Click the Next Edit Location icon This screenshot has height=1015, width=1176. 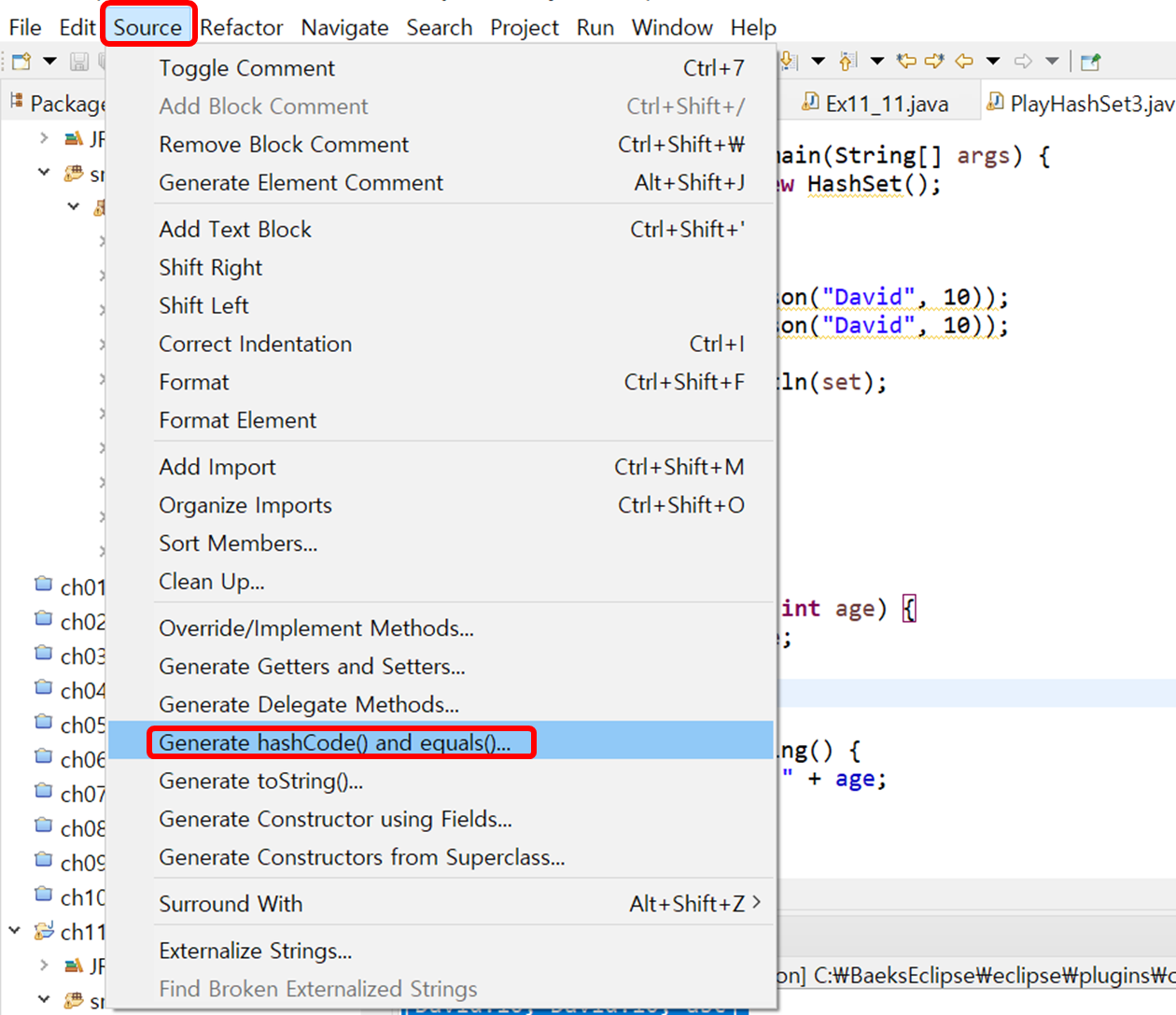coord(934,62)
